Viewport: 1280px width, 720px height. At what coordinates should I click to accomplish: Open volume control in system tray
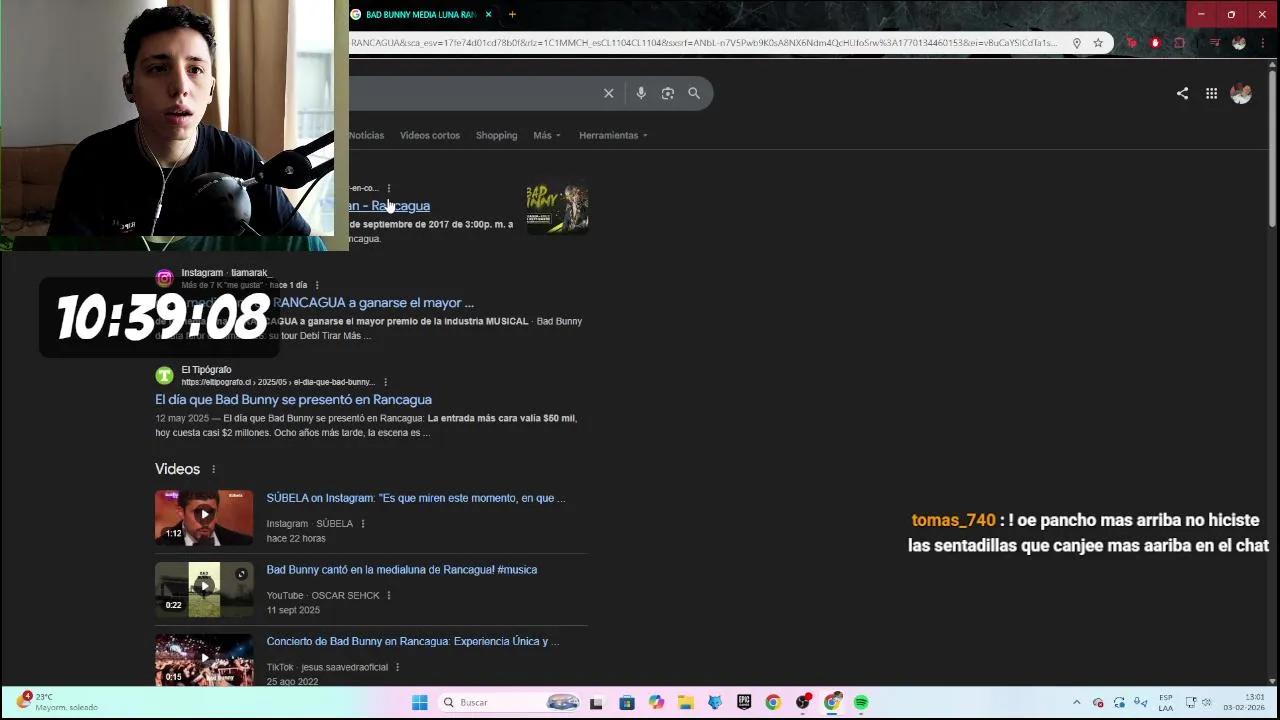click(1207, 702)
